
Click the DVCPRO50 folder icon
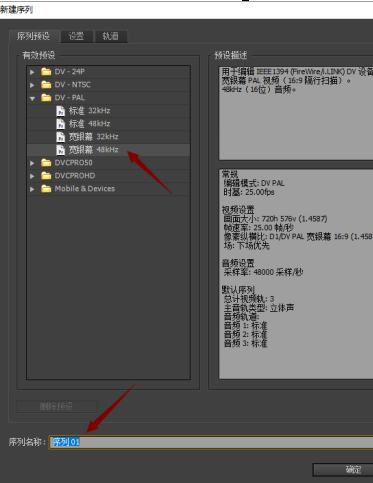[x=46, y=162]
